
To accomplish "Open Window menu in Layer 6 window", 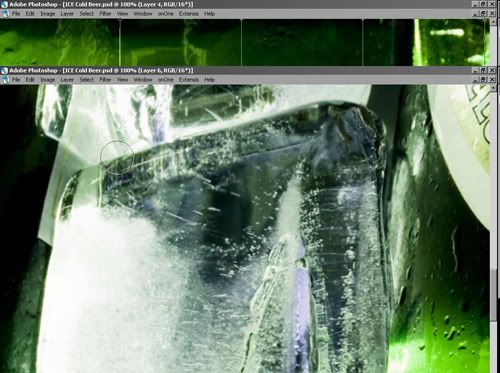I will pyautogui.click(x=143, y=80).
